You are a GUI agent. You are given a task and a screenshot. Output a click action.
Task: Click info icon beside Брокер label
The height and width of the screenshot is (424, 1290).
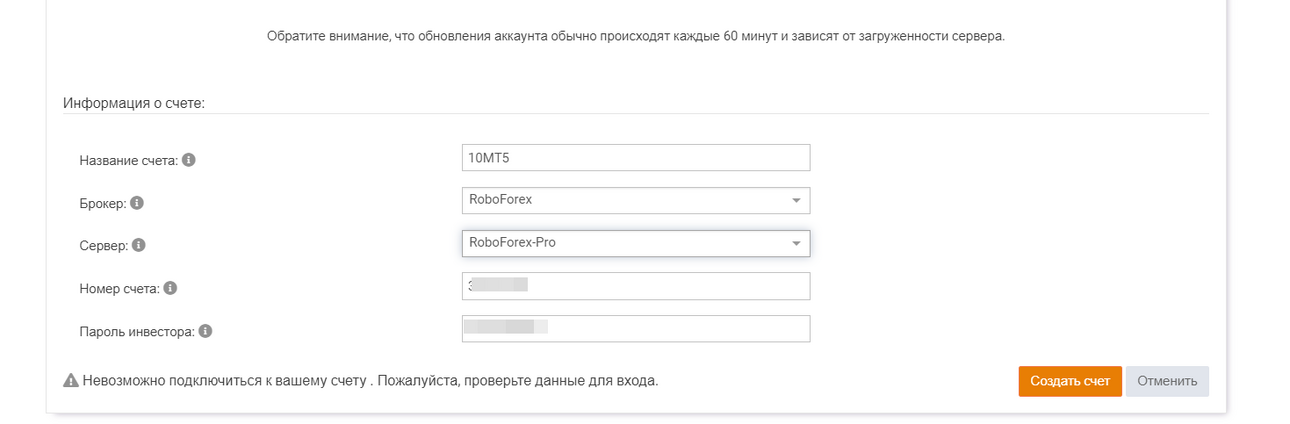click(137, 203)
